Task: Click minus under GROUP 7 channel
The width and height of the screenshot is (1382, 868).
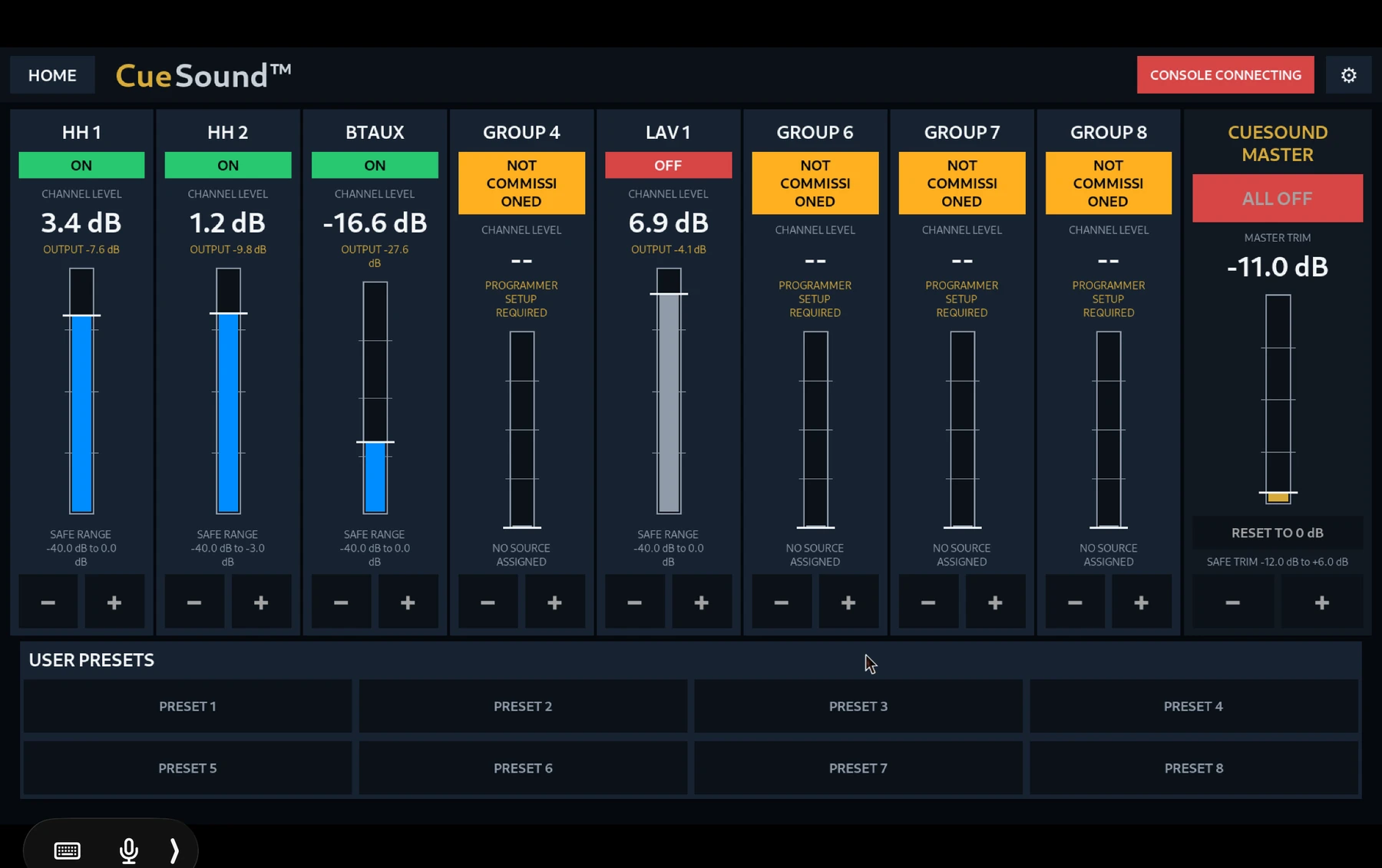Action: click(x=928, y=602)
